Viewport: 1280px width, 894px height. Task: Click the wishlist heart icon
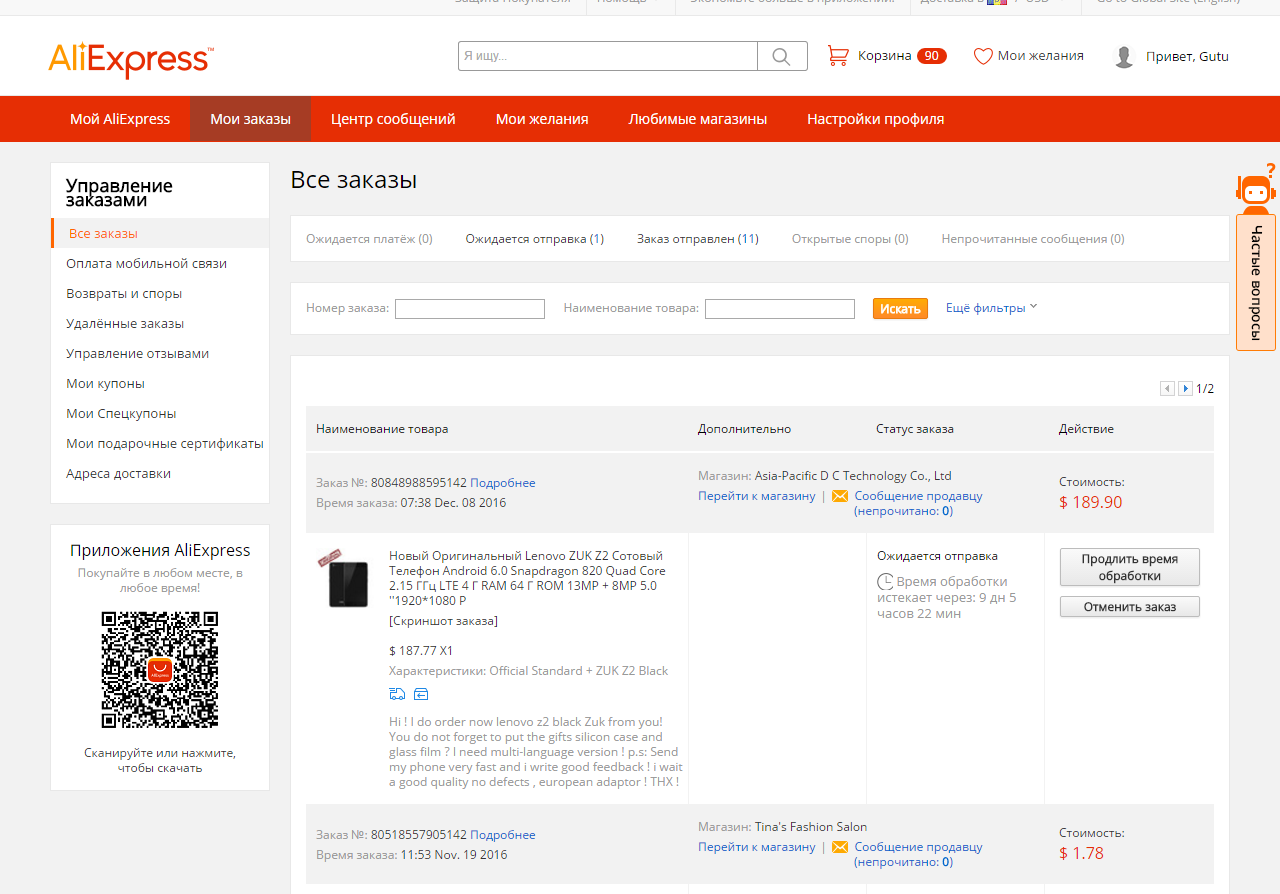(x=982, y=56)
